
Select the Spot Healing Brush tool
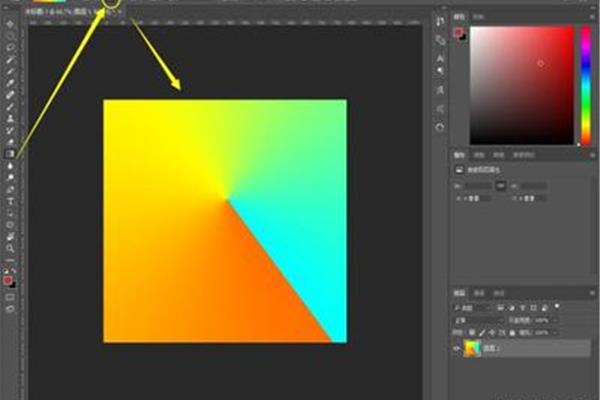coord(10,95)
